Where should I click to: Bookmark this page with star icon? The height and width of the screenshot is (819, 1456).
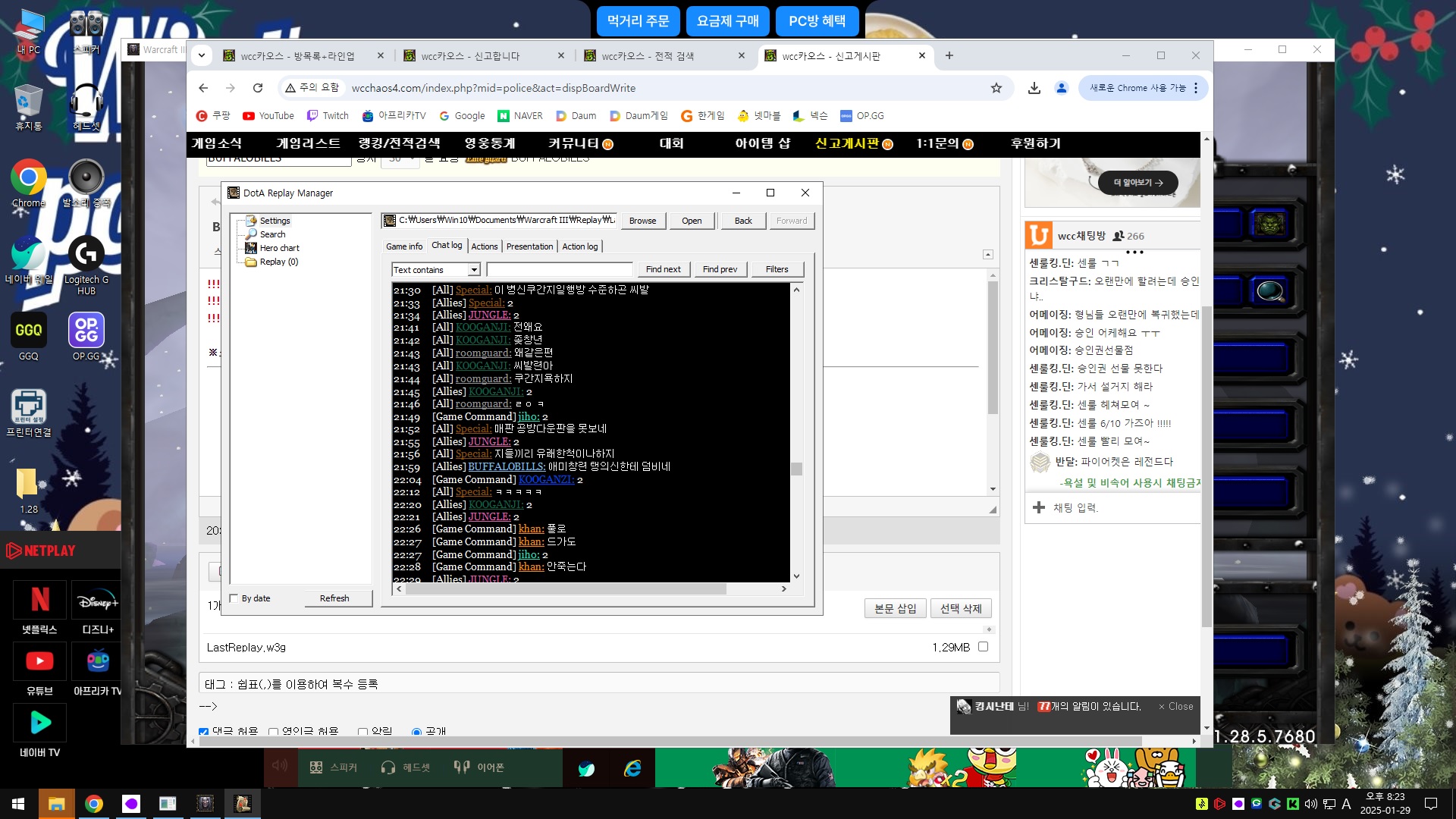click(x=996, y=88)
